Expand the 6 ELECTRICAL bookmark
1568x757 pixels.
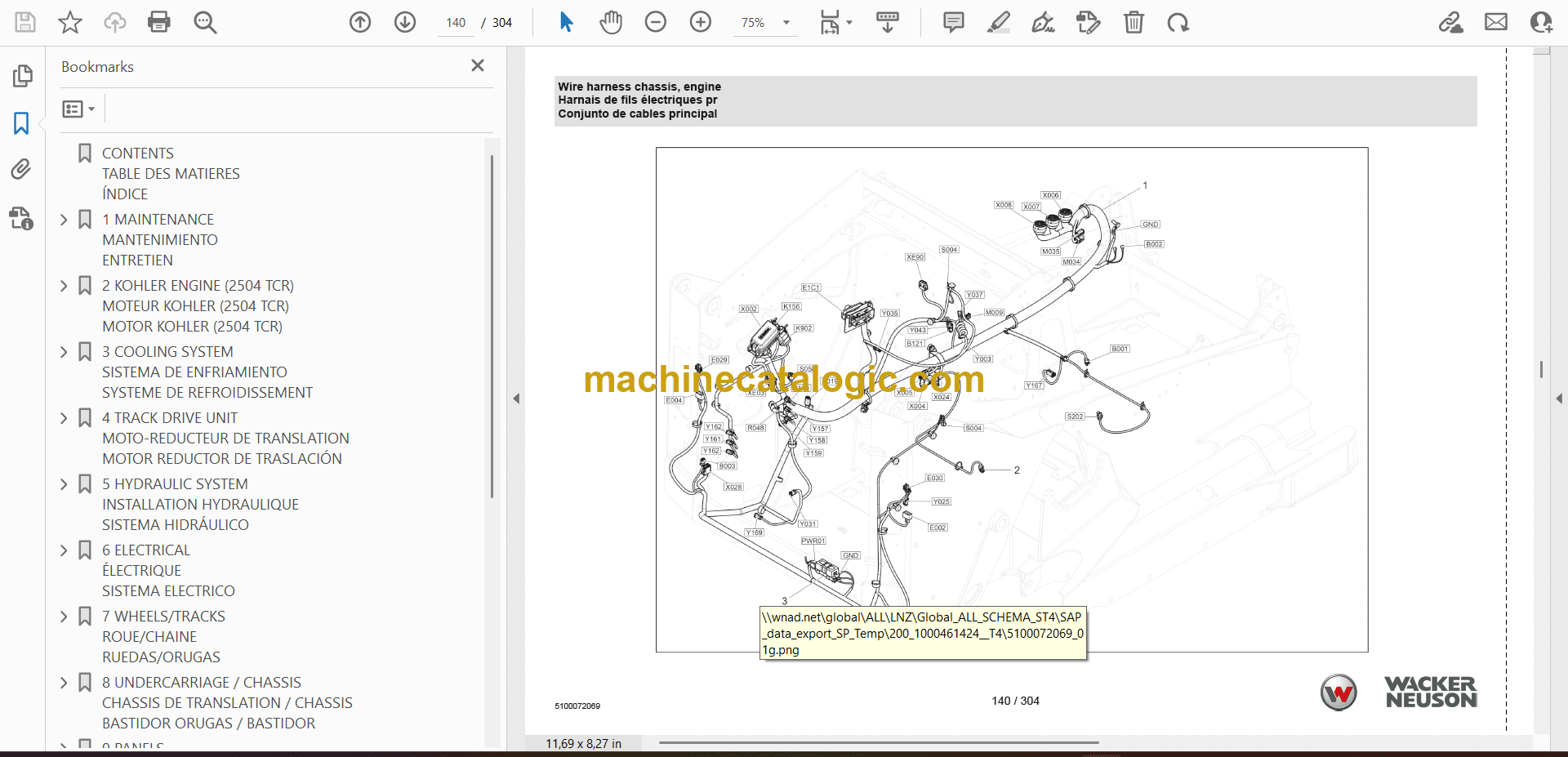[x=64, y=550]
